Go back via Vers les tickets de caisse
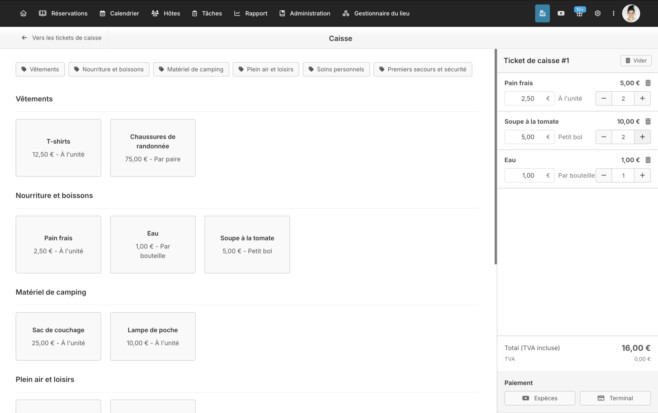Screen dimensions: 658x413 (x=61, y=38)
